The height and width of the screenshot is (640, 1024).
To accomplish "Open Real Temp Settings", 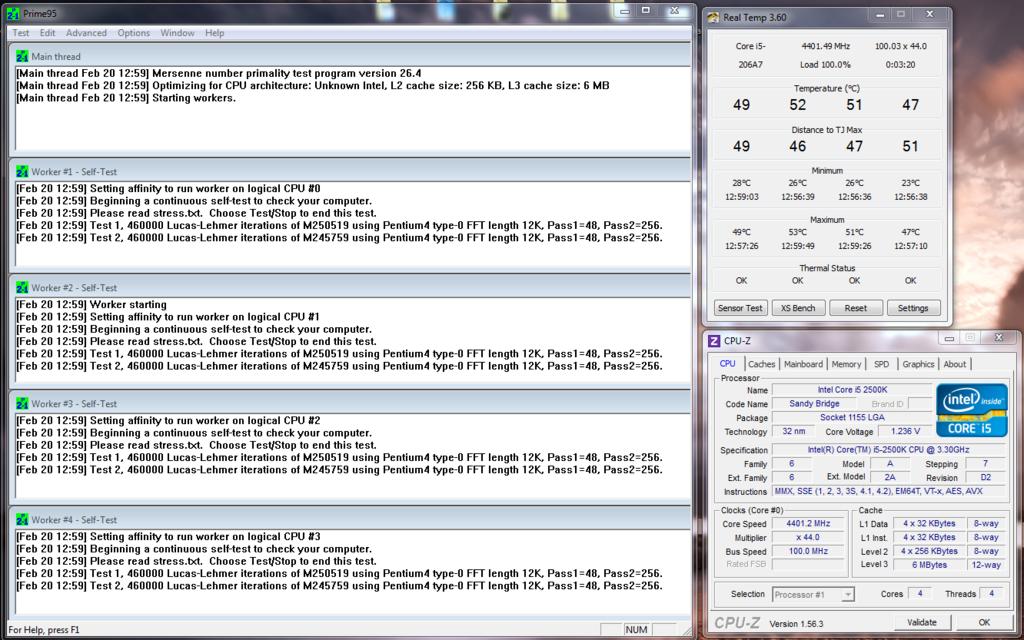I will [913, 308].
